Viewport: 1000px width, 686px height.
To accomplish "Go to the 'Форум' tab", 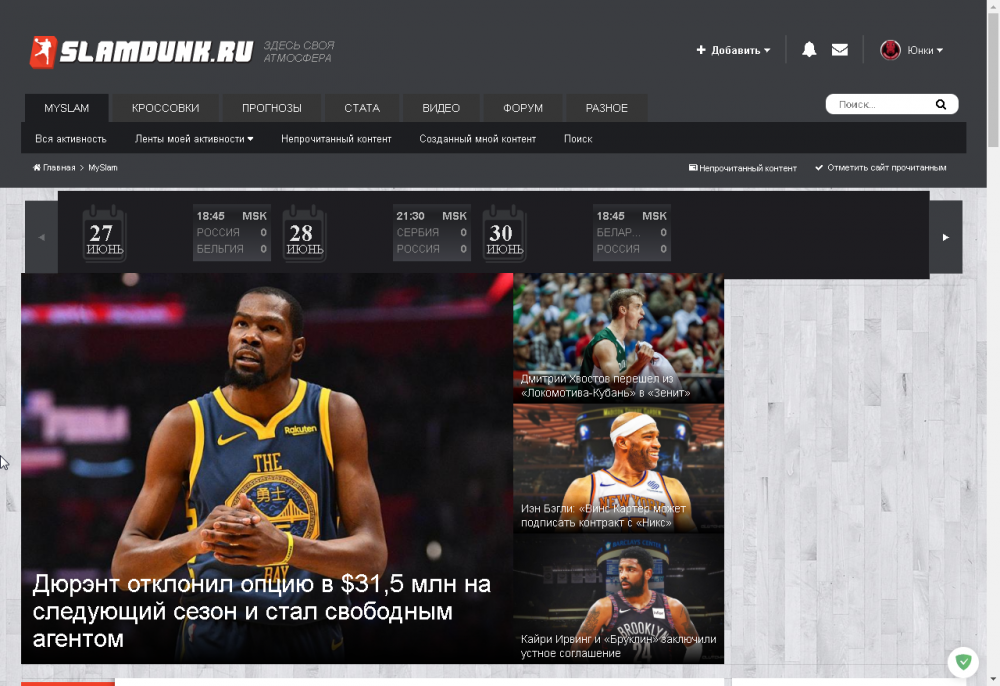I will [x=523, y=108].
